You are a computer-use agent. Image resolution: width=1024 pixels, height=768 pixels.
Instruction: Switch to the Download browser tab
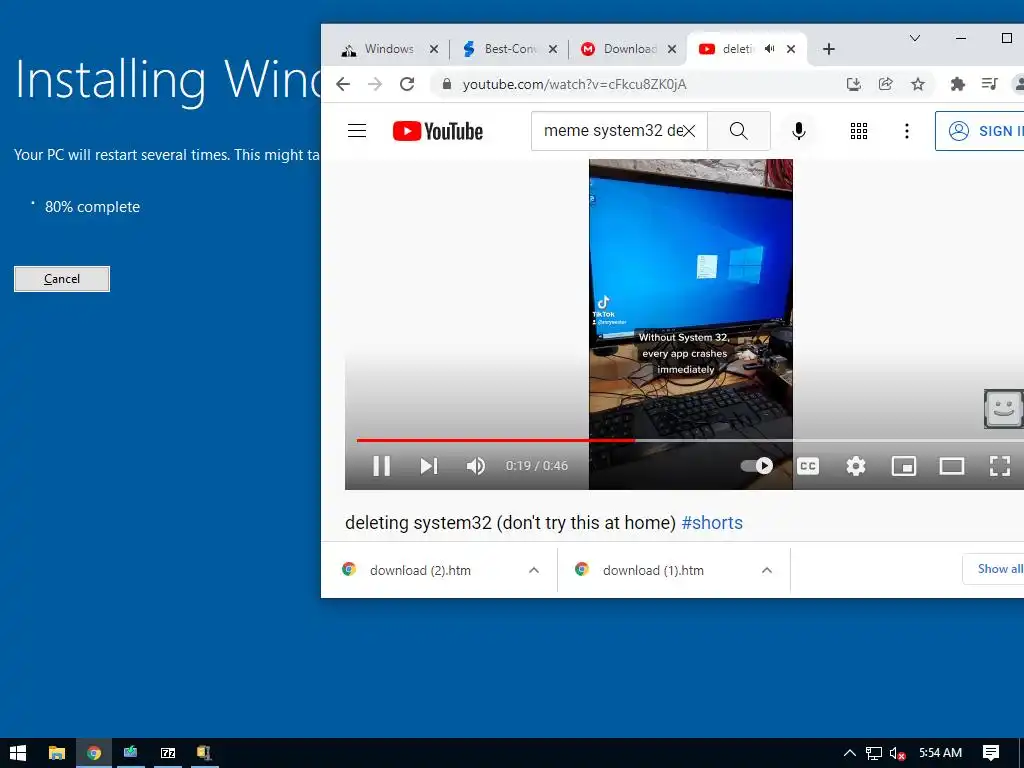(x=629, y=49)
